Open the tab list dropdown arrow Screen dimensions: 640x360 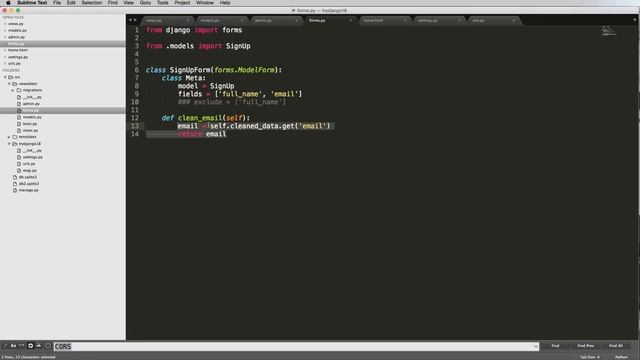point(635,20)
